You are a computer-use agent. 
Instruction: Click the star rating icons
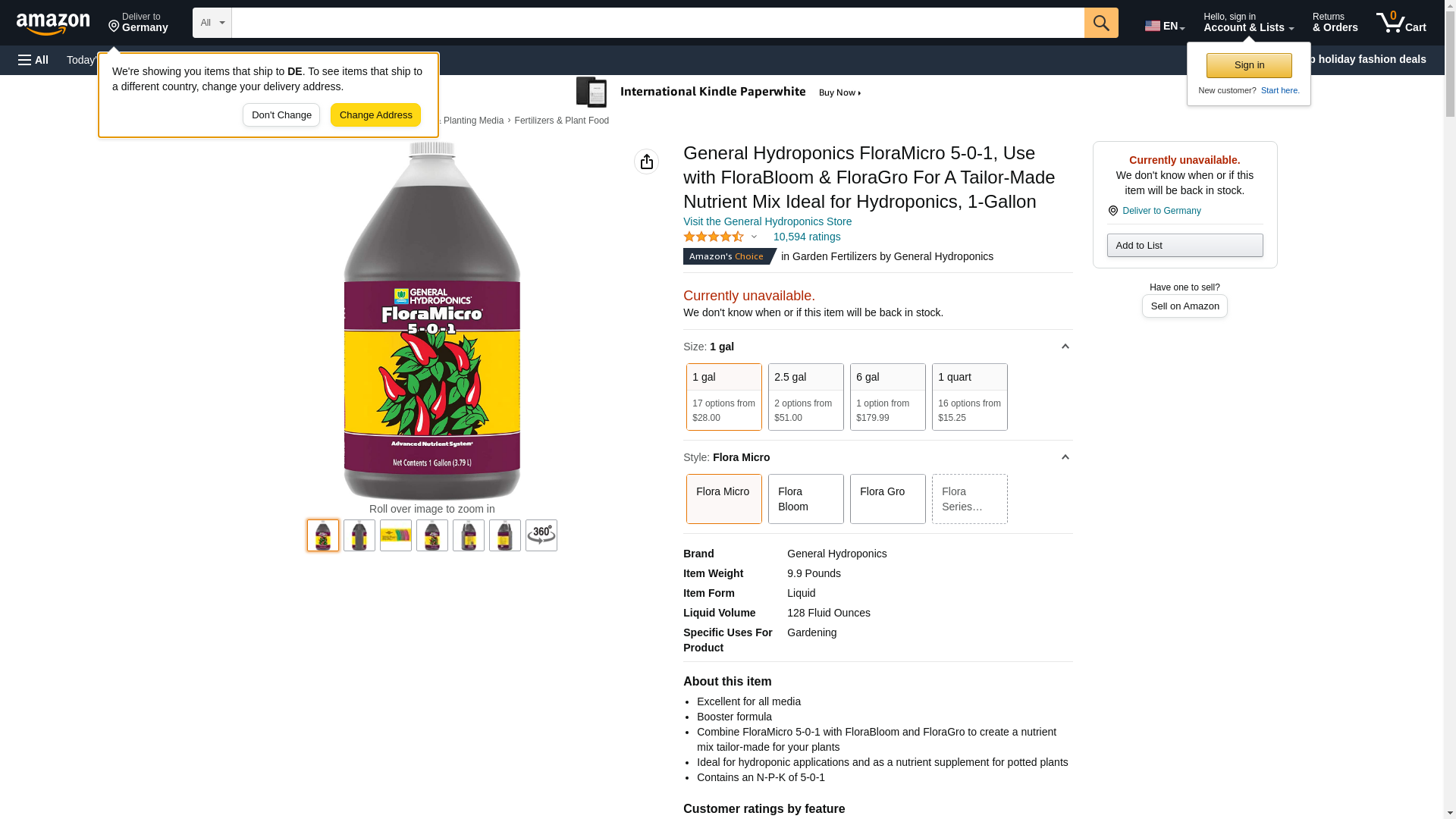click(x=714, y=237)
